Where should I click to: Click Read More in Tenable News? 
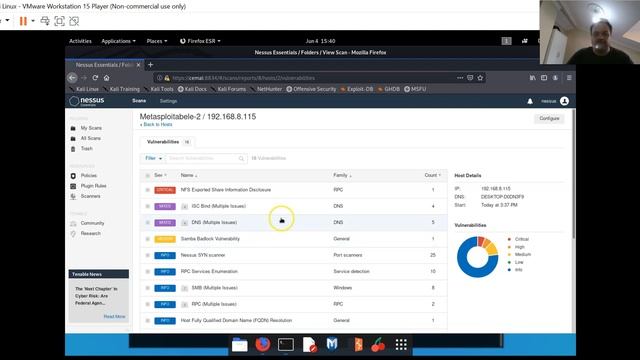(114, 316)
